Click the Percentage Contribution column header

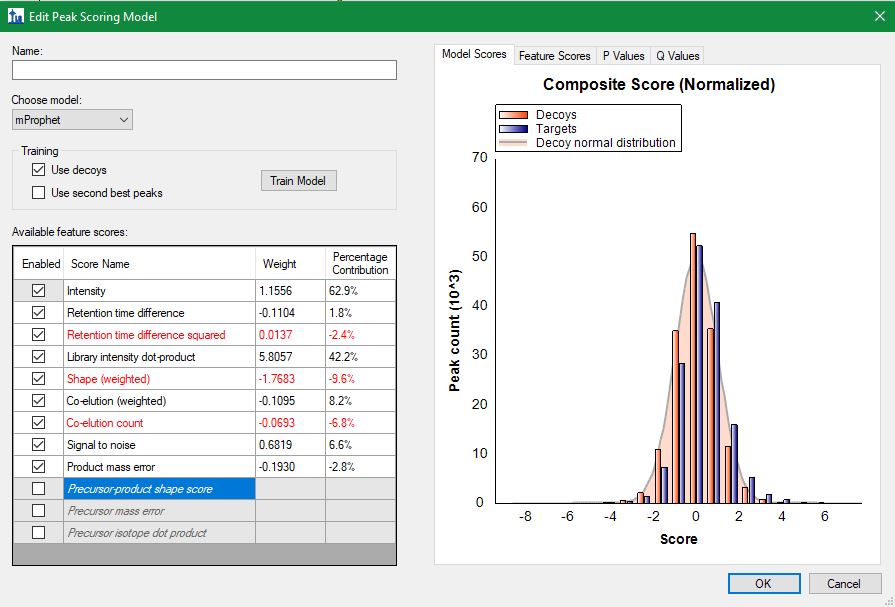click(359, 264)
